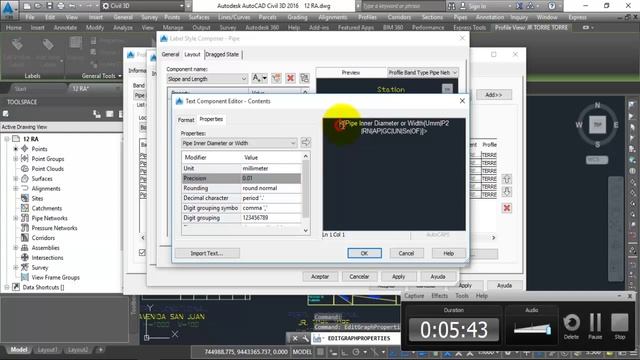Viewport: 640px width, 360px height.
Task: Switch to General tab in Label Composer
Action: [x=170, y=54]
